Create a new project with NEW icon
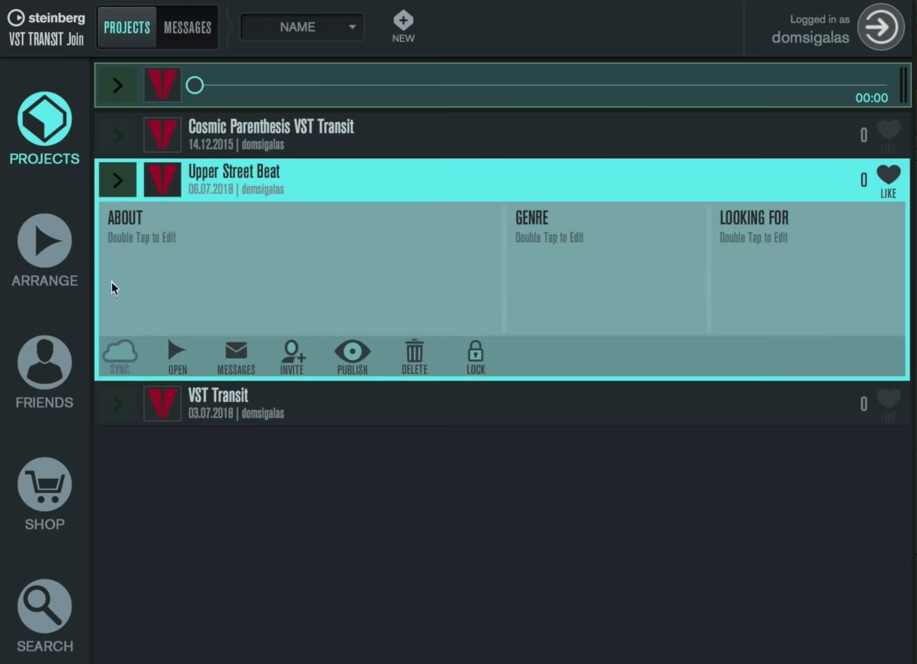Viewport: 917px width, 664px height. pyautogui.click(x=403, y=27)
